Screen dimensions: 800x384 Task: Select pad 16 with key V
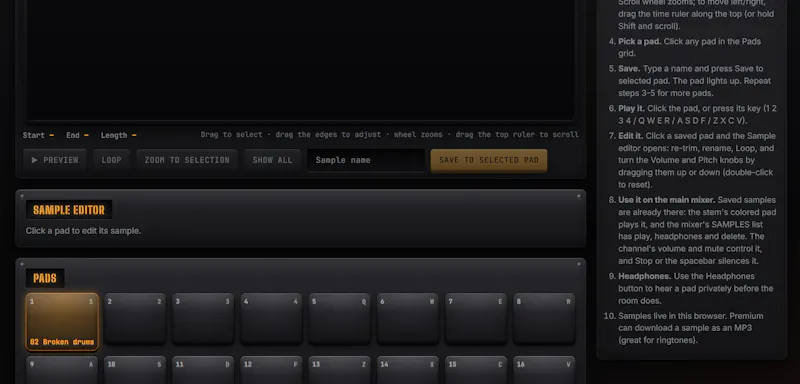pyautogui.click(x=544, y=370)
